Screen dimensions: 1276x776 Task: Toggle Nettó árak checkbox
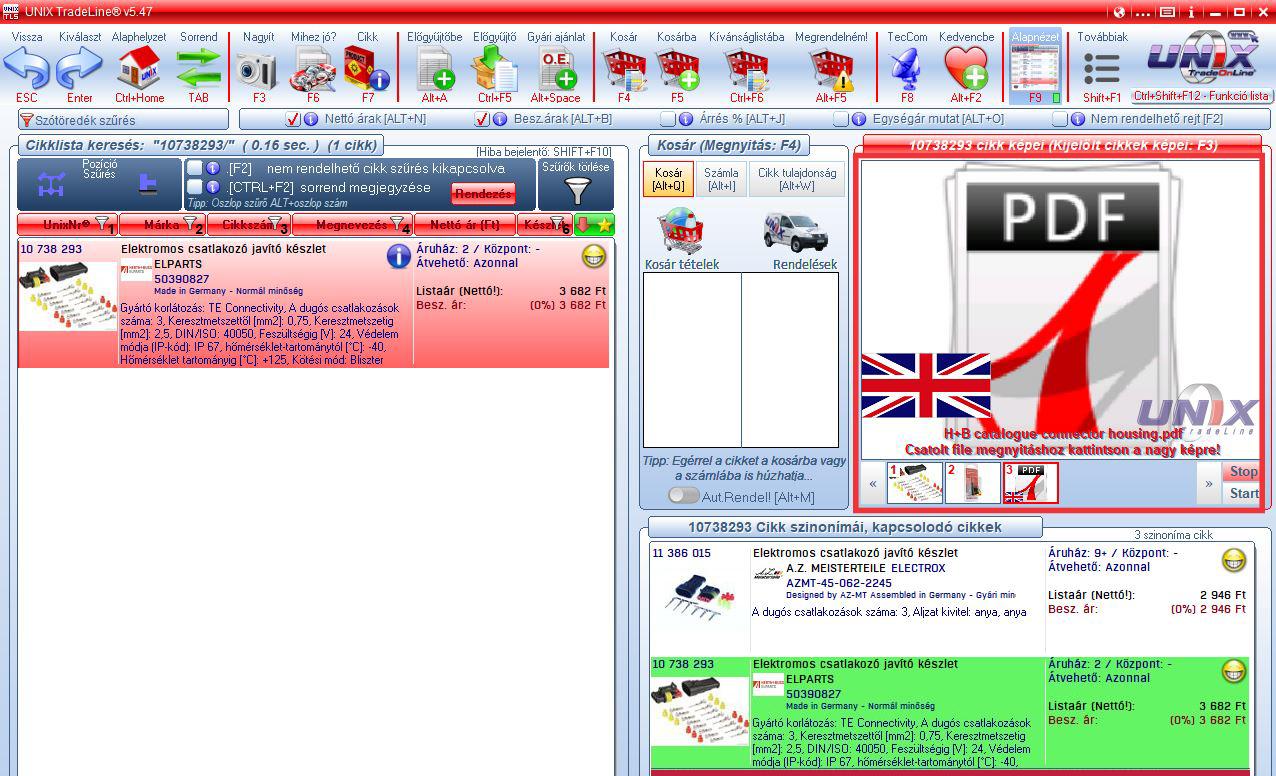click(x=292, y=119)
